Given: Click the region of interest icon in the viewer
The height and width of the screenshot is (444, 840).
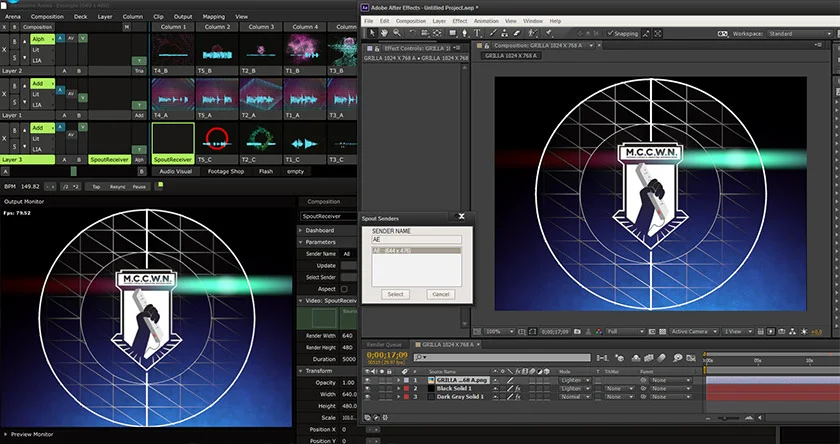Looking at the screenshot, I should (x=652, y=332).
